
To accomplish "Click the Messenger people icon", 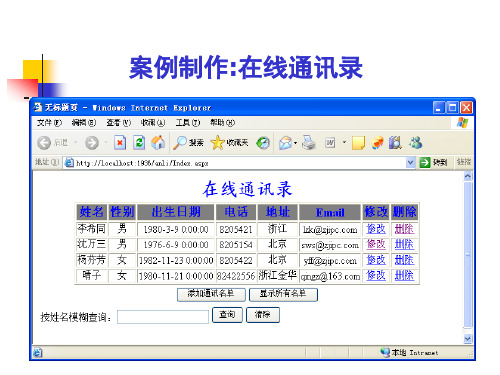I will tap(416, 143).
